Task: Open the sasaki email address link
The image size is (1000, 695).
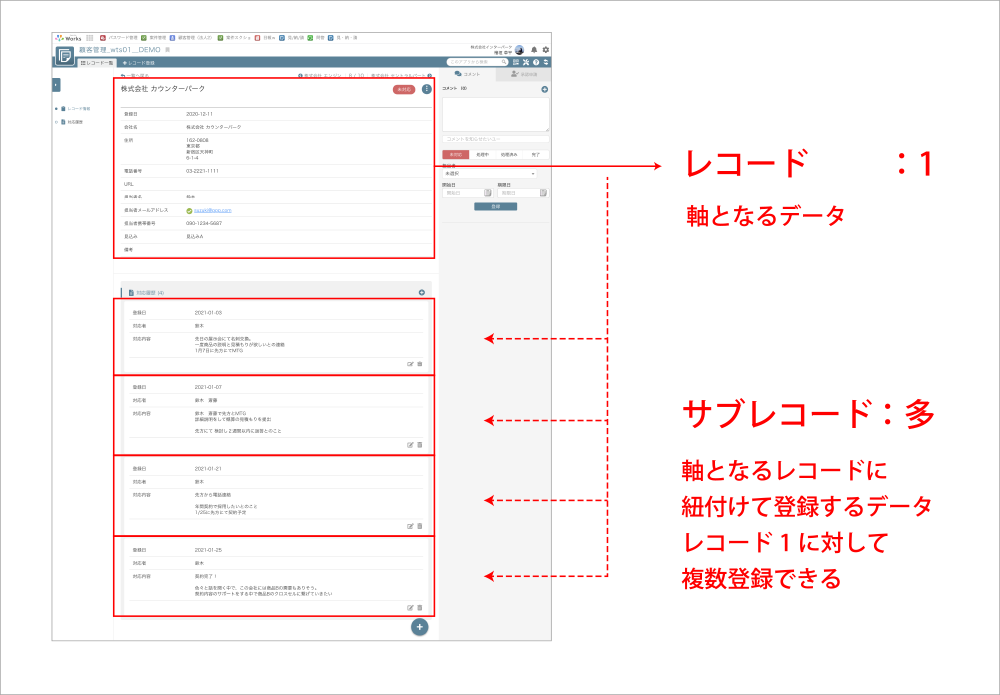Action: click(213, 210)
